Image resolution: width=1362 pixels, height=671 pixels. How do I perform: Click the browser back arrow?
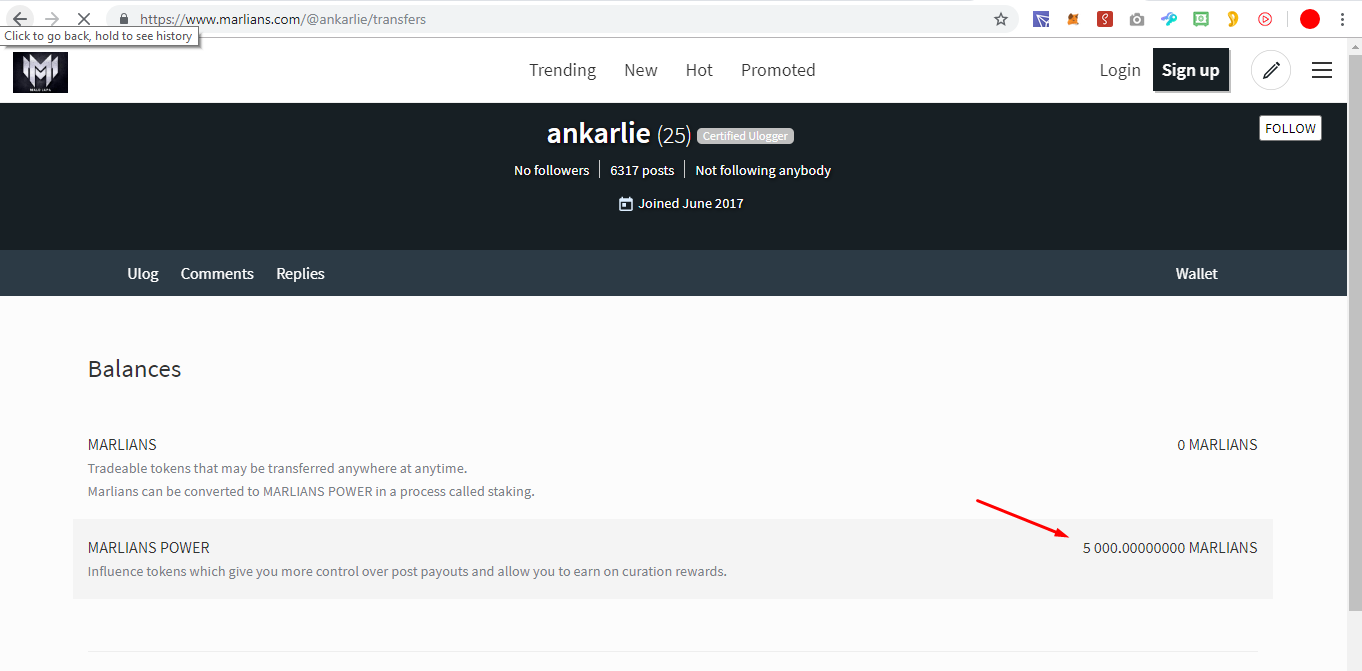pyautogui.click(x=20, y=19)
